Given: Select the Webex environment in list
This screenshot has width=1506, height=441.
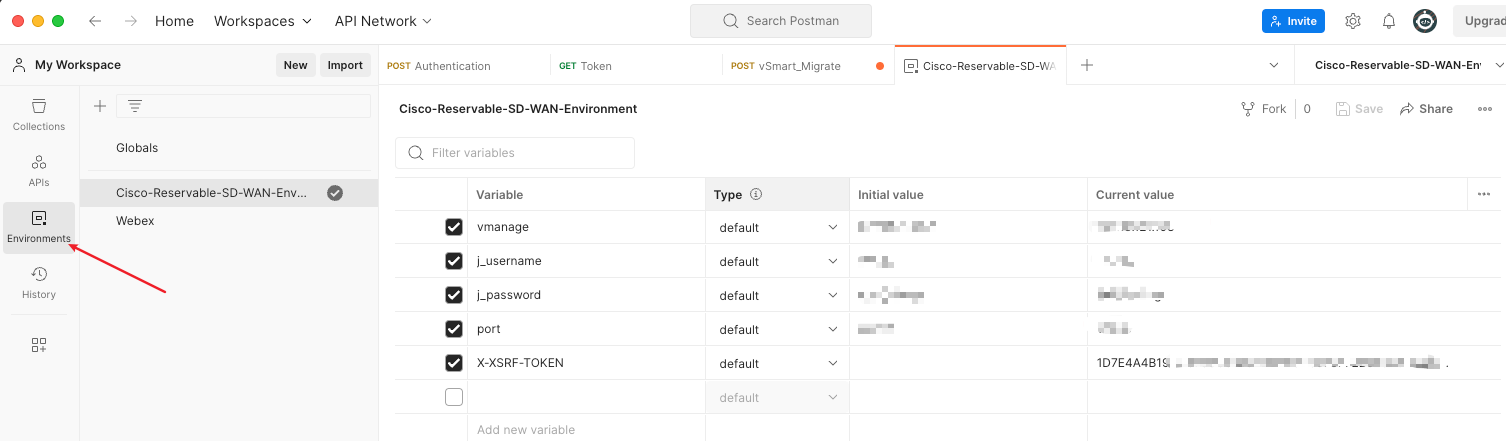Looking at the screenshot, I should tap(136, 220).
